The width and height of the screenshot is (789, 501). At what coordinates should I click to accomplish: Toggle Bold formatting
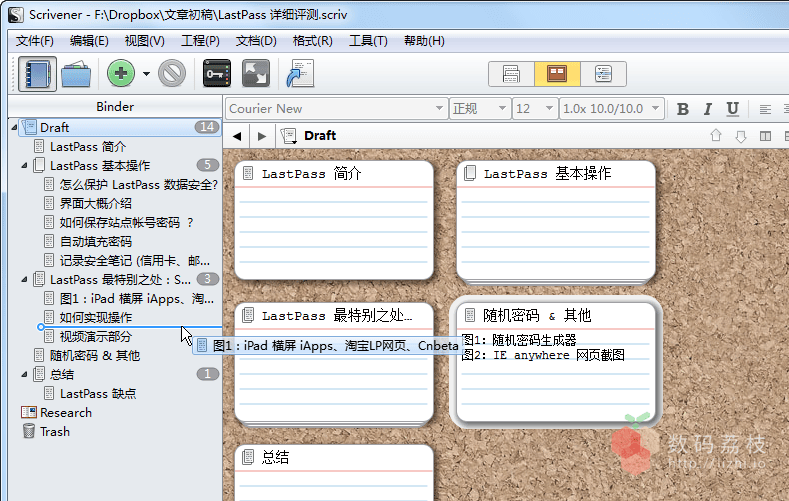tap(683, 109)
